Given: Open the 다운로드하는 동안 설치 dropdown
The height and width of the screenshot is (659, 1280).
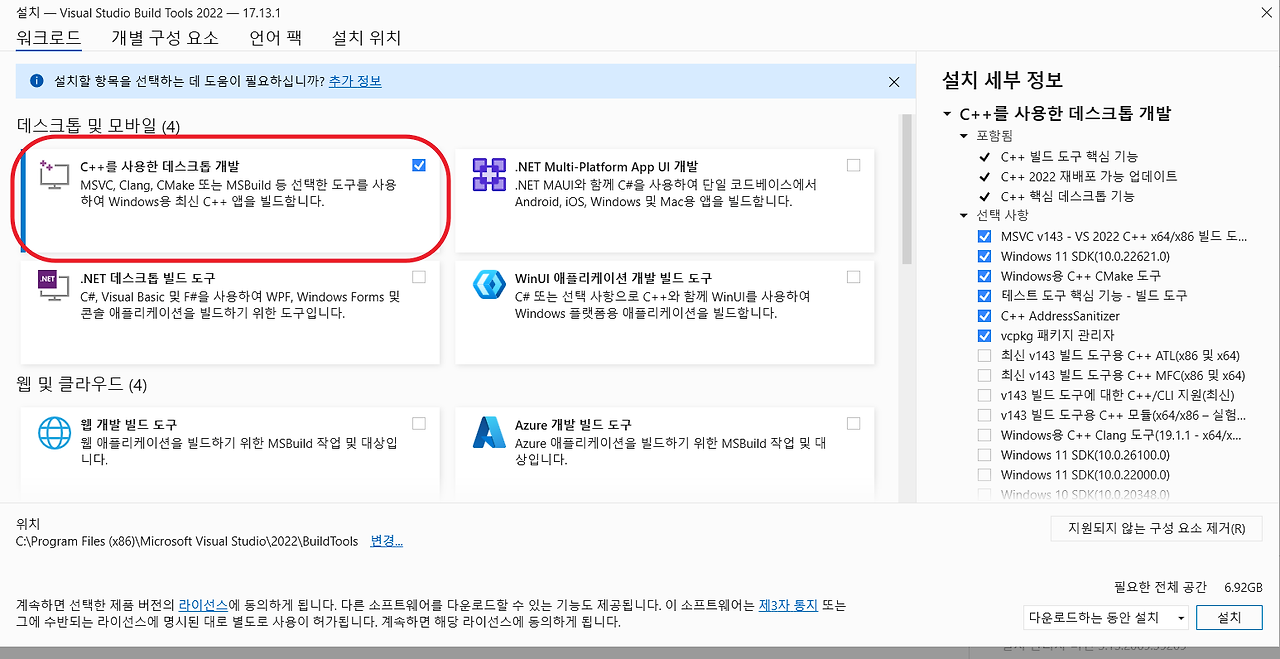Looking at the screenshot, I should 1106,618.
